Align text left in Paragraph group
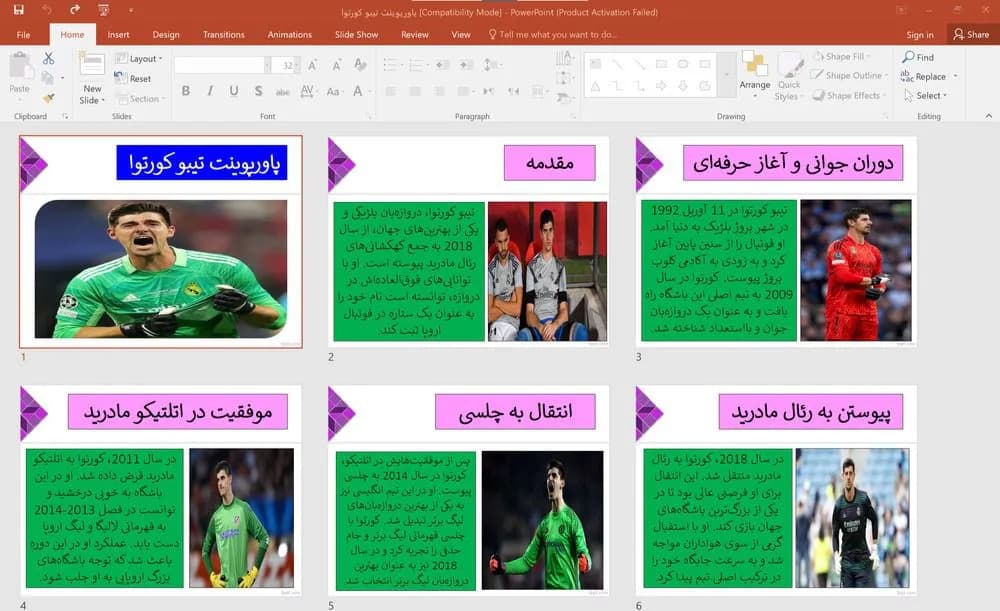 (x=391, y=91)
